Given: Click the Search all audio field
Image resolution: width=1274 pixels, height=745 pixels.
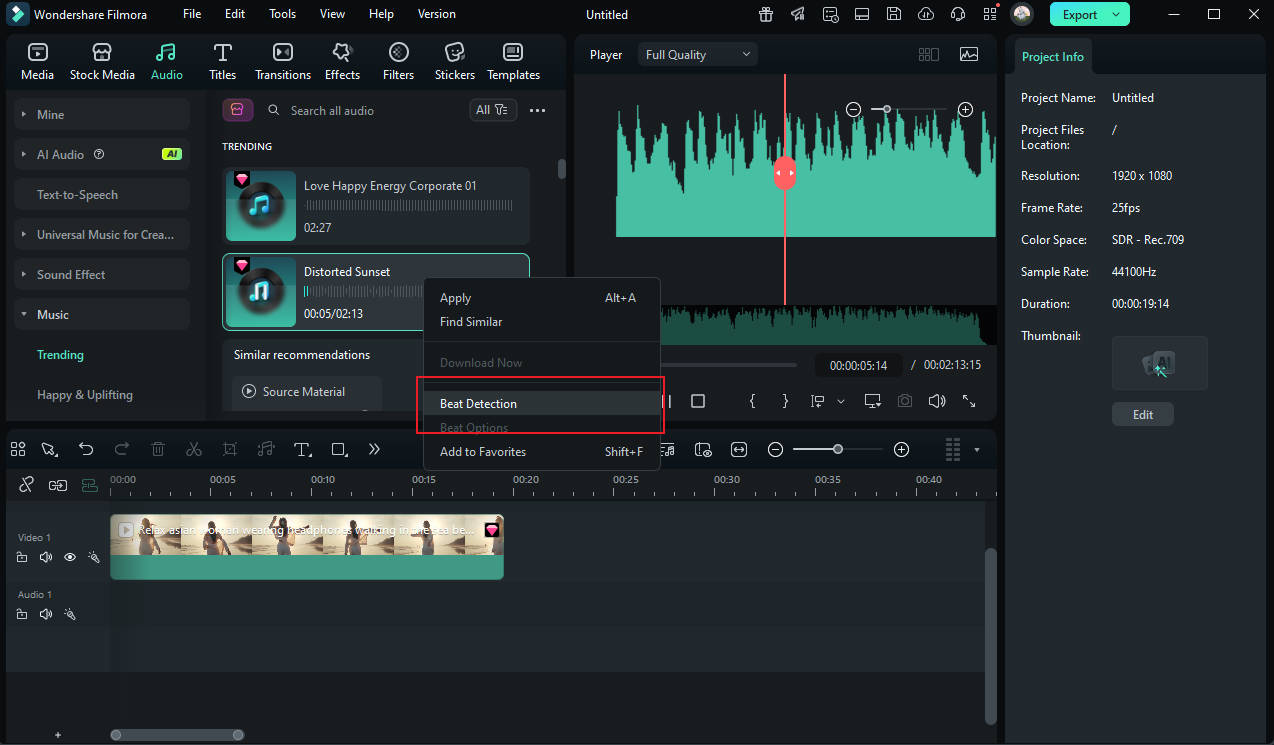Looking at the screenshot, I should [x=360, y=110].
